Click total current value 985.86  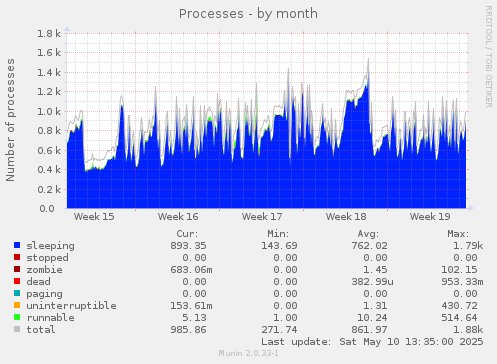(189, 330)
